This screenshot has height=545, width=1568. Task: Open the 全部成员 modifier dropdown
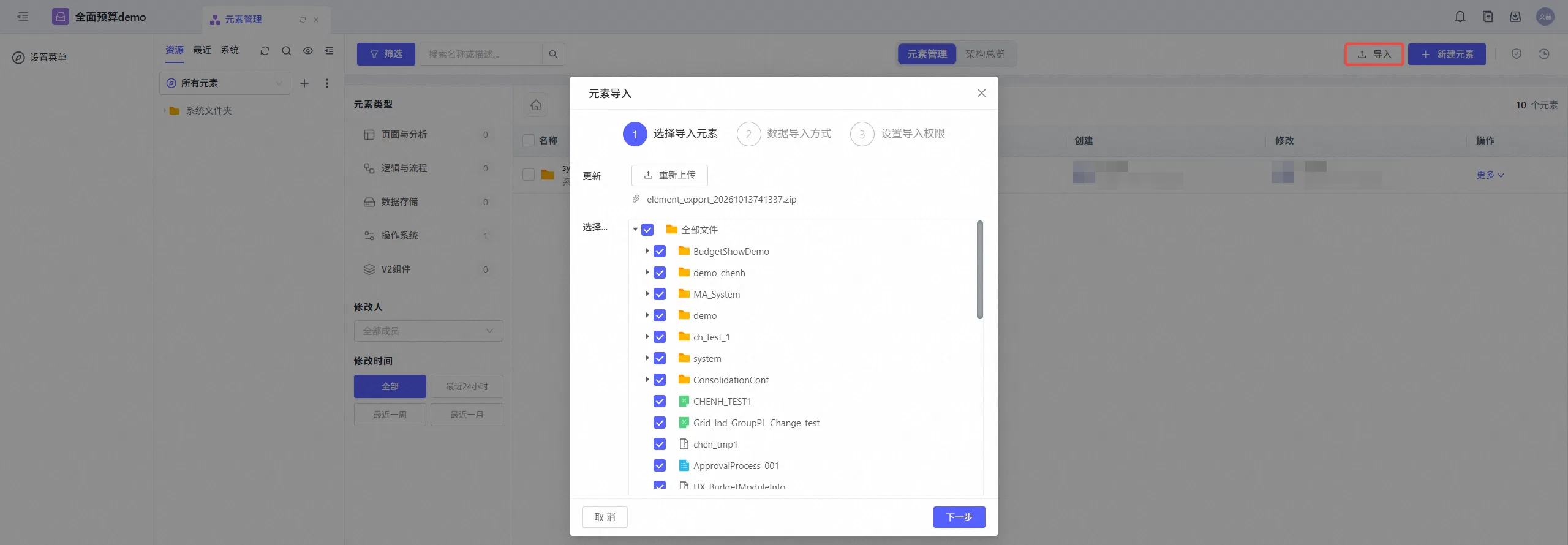[x=428, y=331]
